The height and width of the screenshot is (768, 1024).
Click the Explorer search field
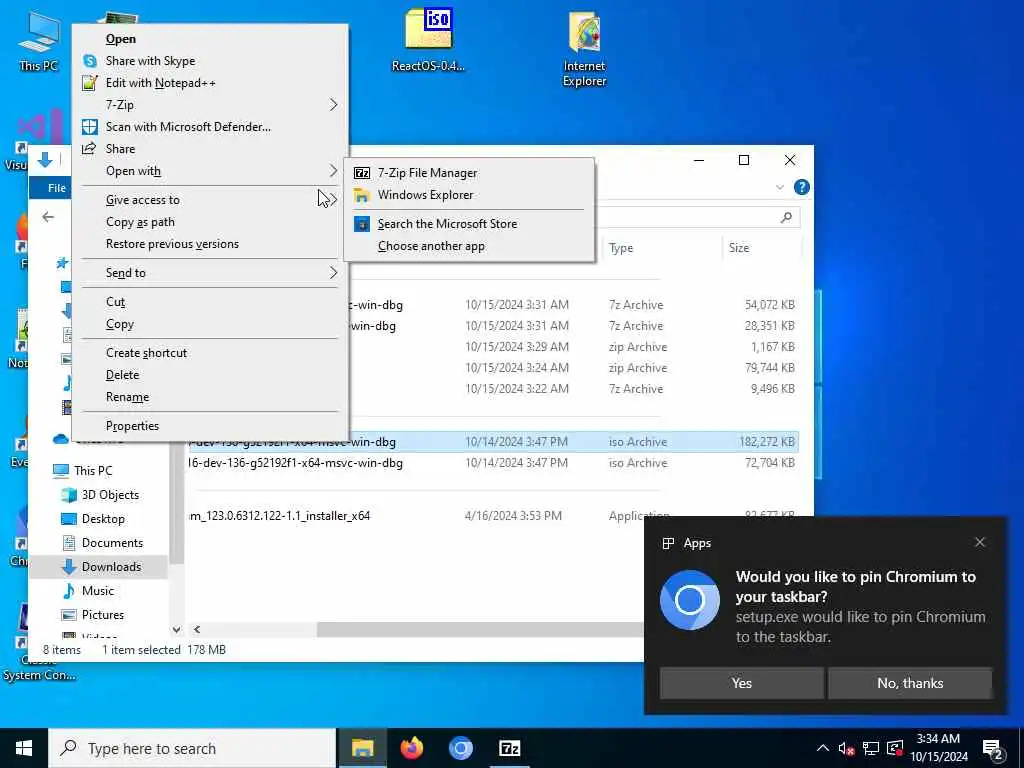[697, 217]
